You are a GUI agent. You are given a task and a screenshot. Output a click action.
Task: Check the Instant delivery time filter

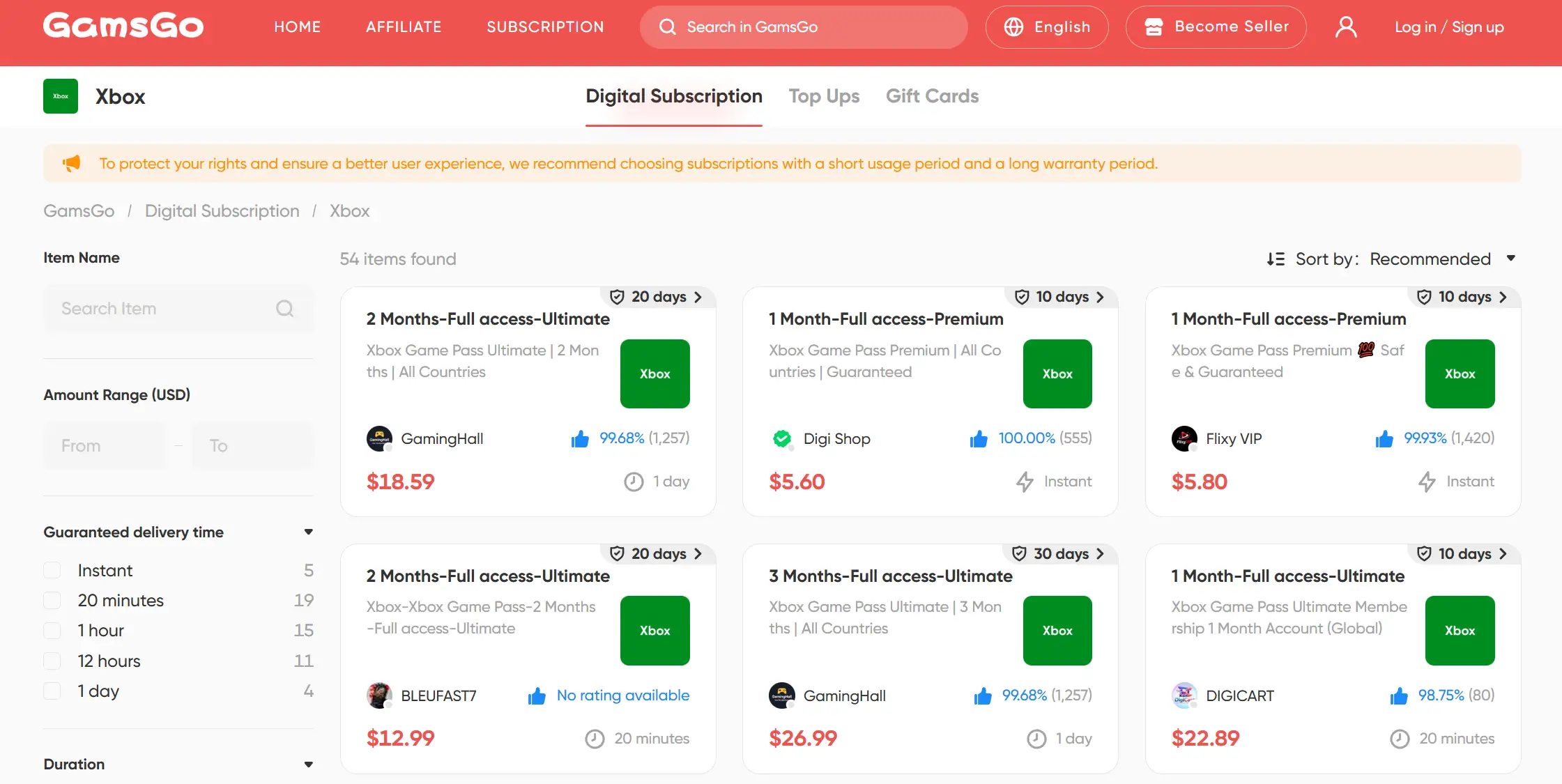pyautogui.click(x=52, y=571)
